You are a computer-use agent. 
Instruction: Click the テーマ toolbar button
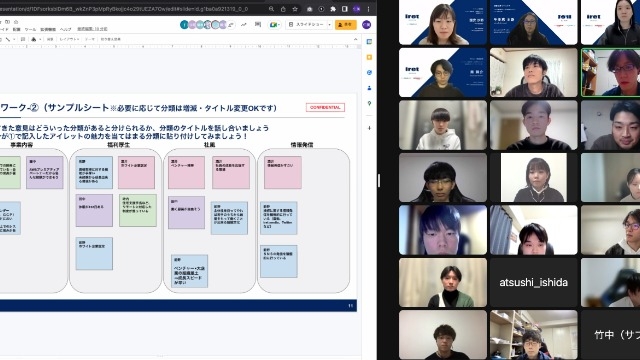[90, 39]
